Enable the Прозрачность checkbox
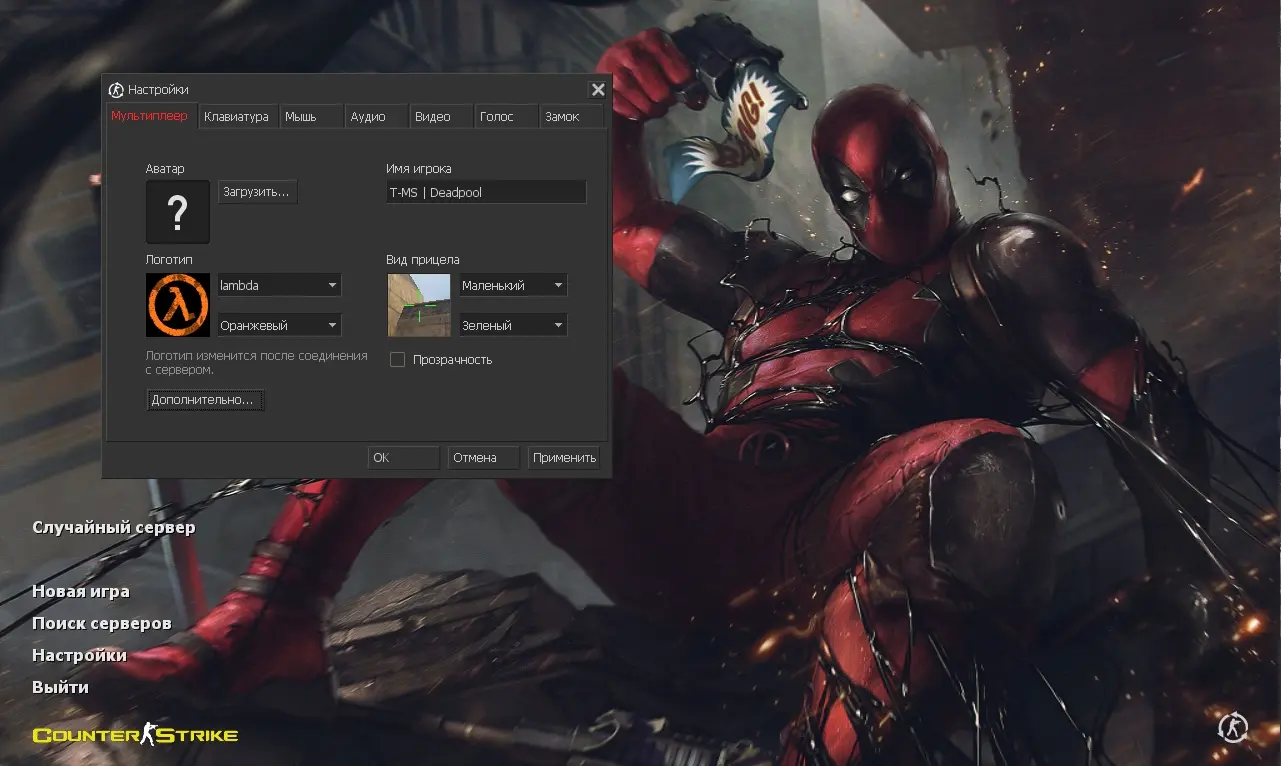Image resolution: width=1281 pixels, height=766 pixels. pyautogui.click(x=397, y=359)
